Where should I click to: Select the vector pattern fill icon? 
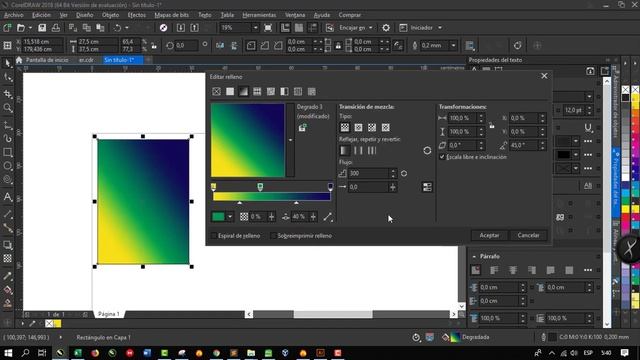coord(257,91)
